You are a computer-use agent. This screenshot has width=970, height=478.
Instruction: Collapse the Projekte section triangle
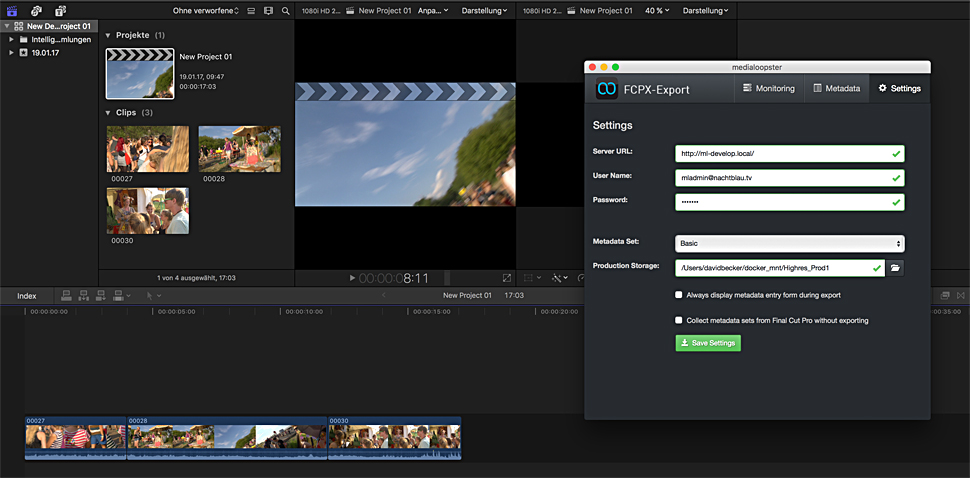pyautogui.click(x=108, y=35)
